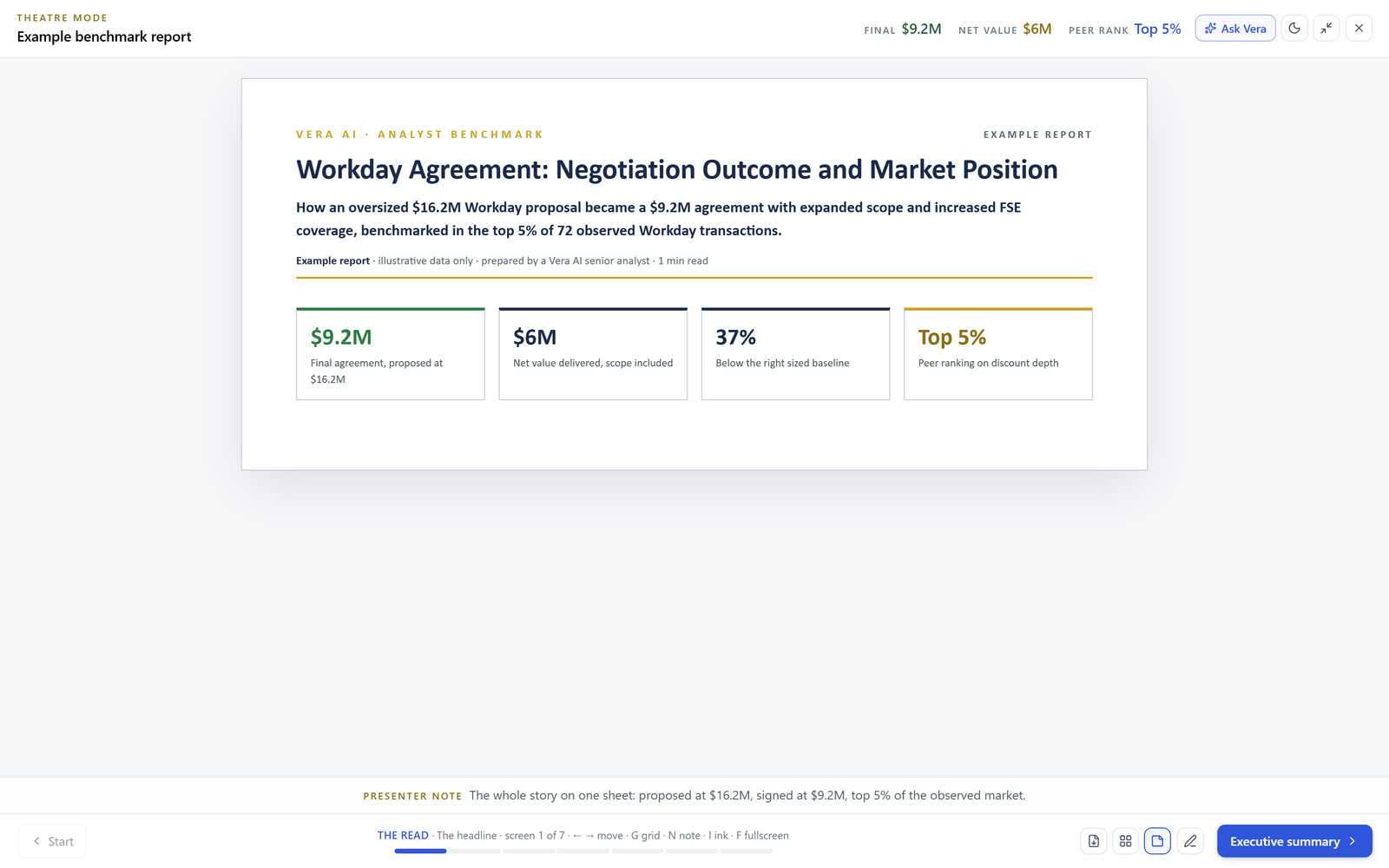This screenshot has height=868, width=1389.
Task: Click the 37% below baseline card
Action: [x=795, y=354]
